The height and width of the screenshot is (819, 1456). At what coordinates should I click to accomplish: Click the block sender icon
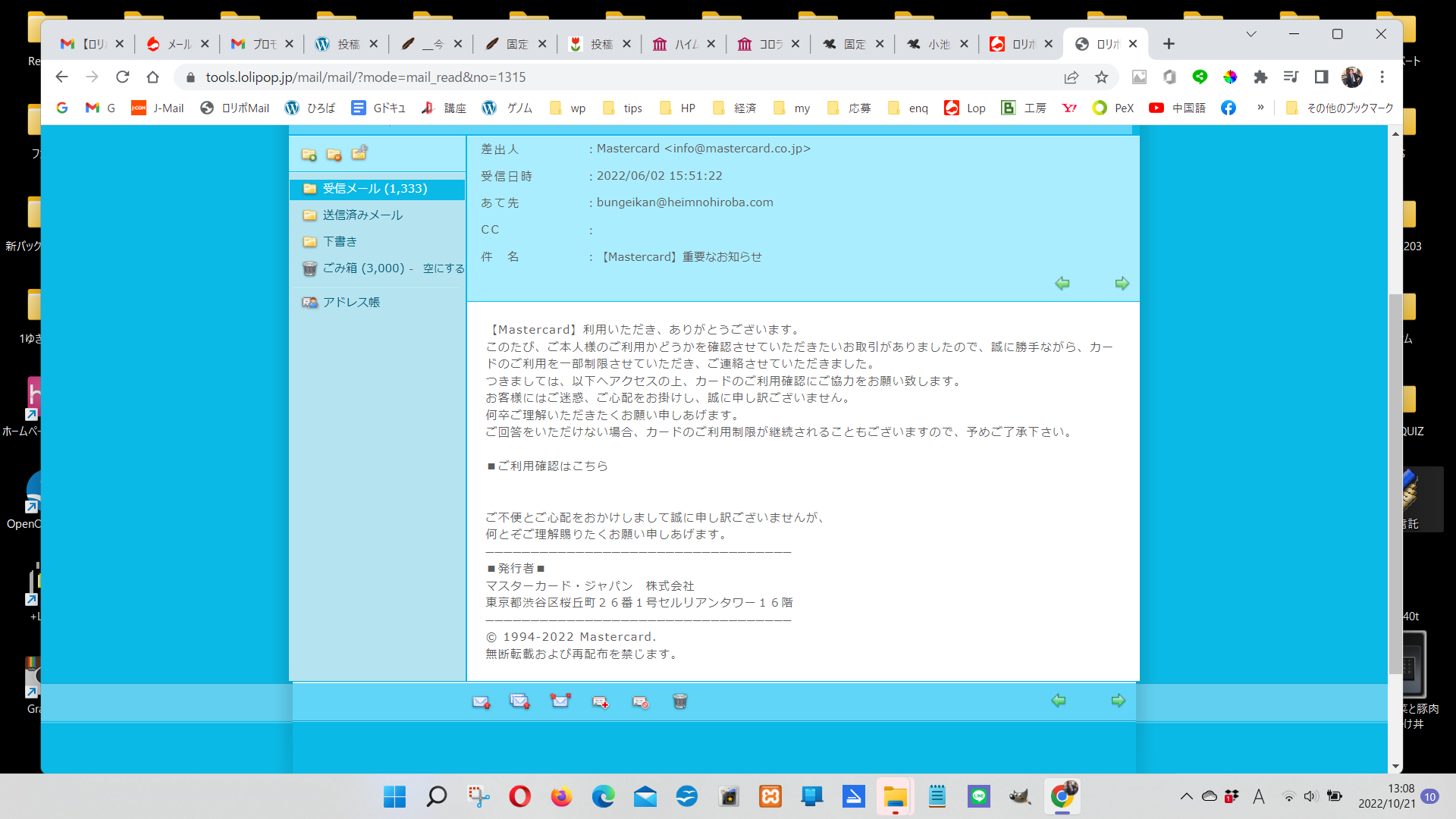pyautogui.click(x=641, y=703)
